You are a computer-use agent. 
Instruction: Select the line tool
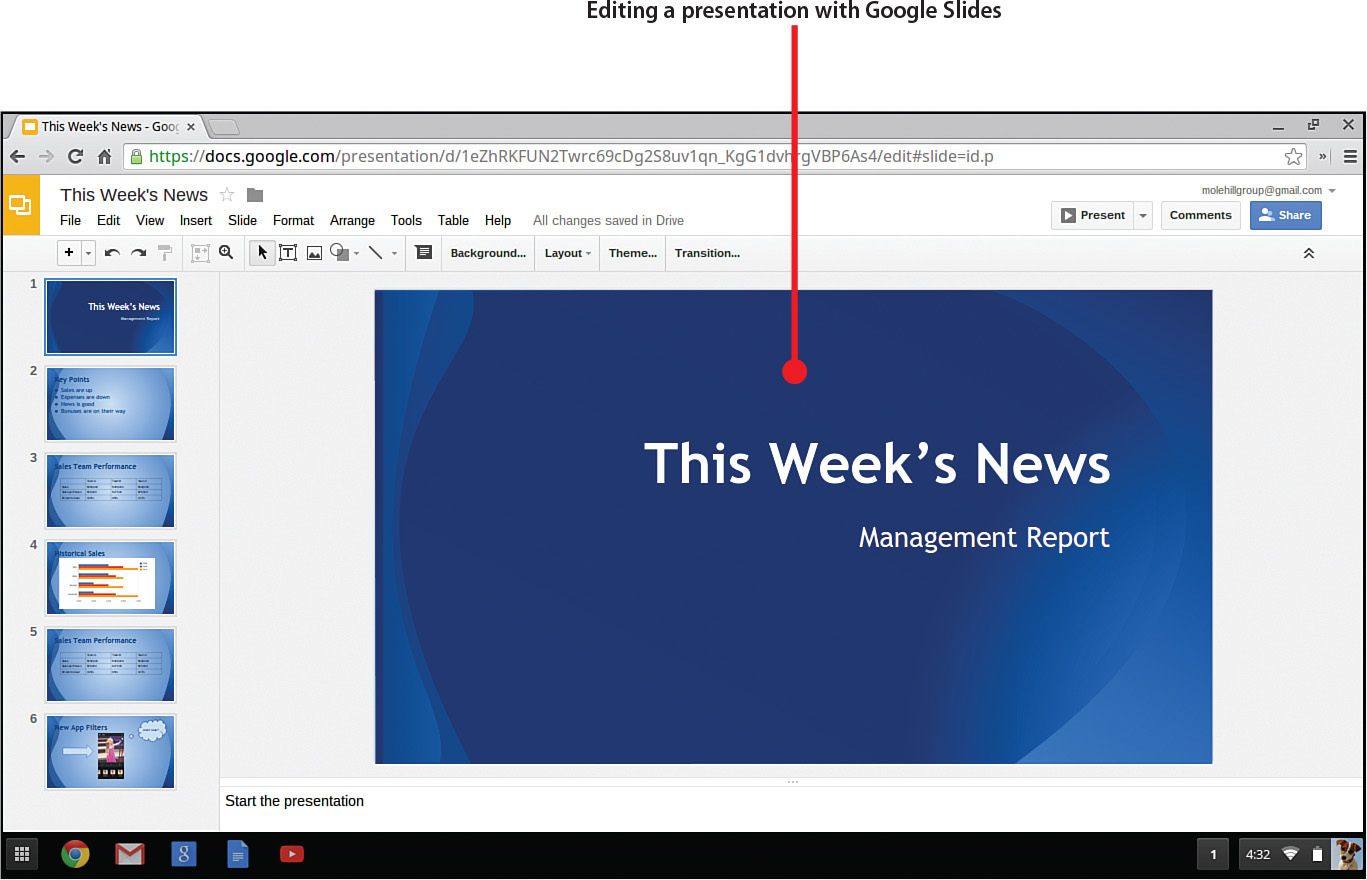(x=376, y=253)
